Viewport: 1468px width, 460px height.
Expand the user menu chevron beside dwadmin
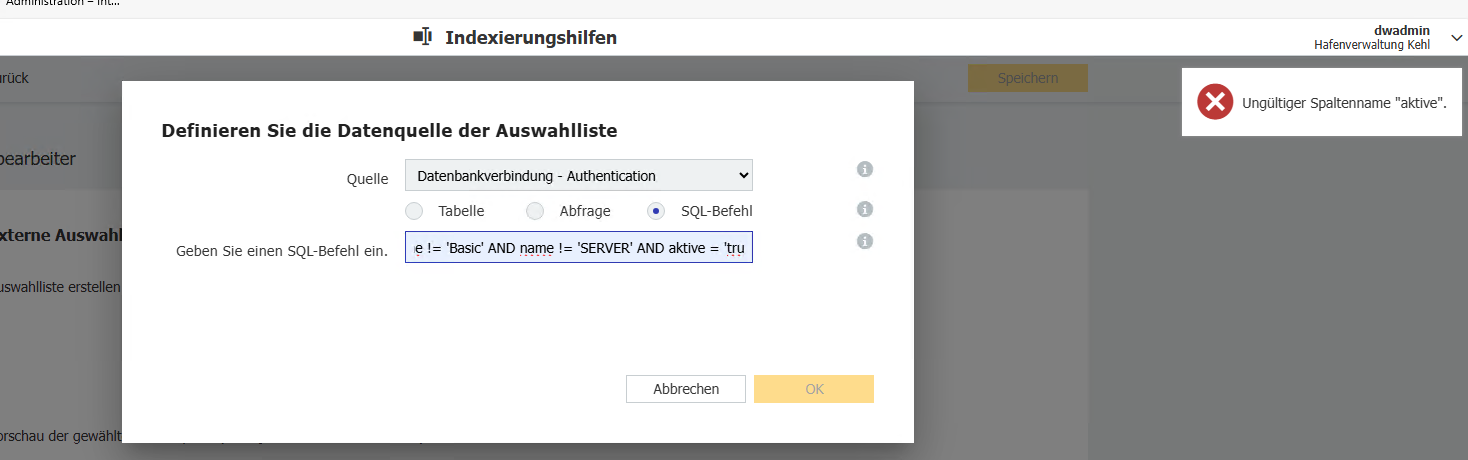pyautogui.click(x=1456, y=38)
